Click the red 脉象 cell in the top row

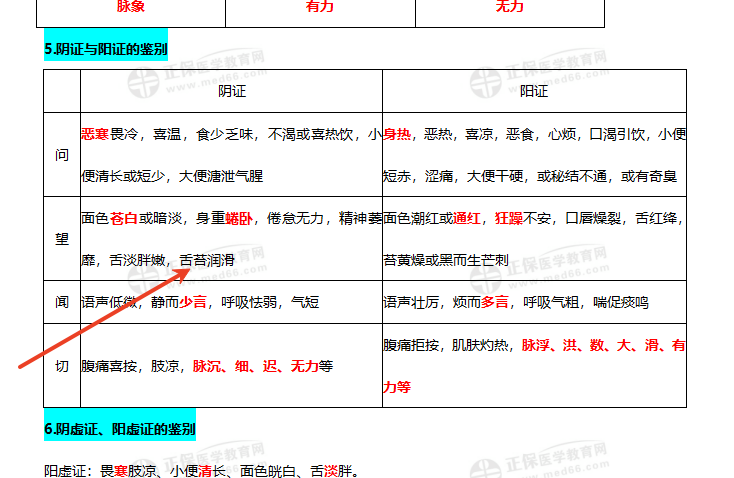[x=131, y=6]
